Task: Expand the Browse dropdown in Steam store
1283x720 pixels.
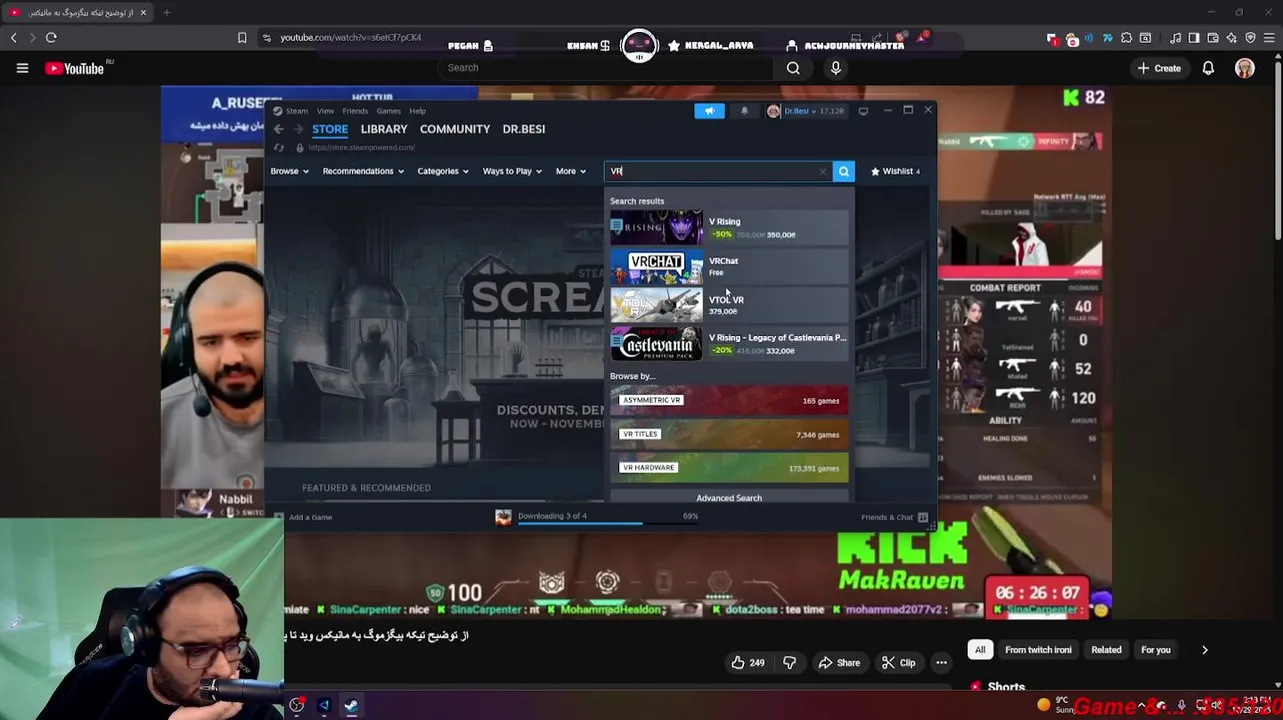Action: (x=289, y=171)
